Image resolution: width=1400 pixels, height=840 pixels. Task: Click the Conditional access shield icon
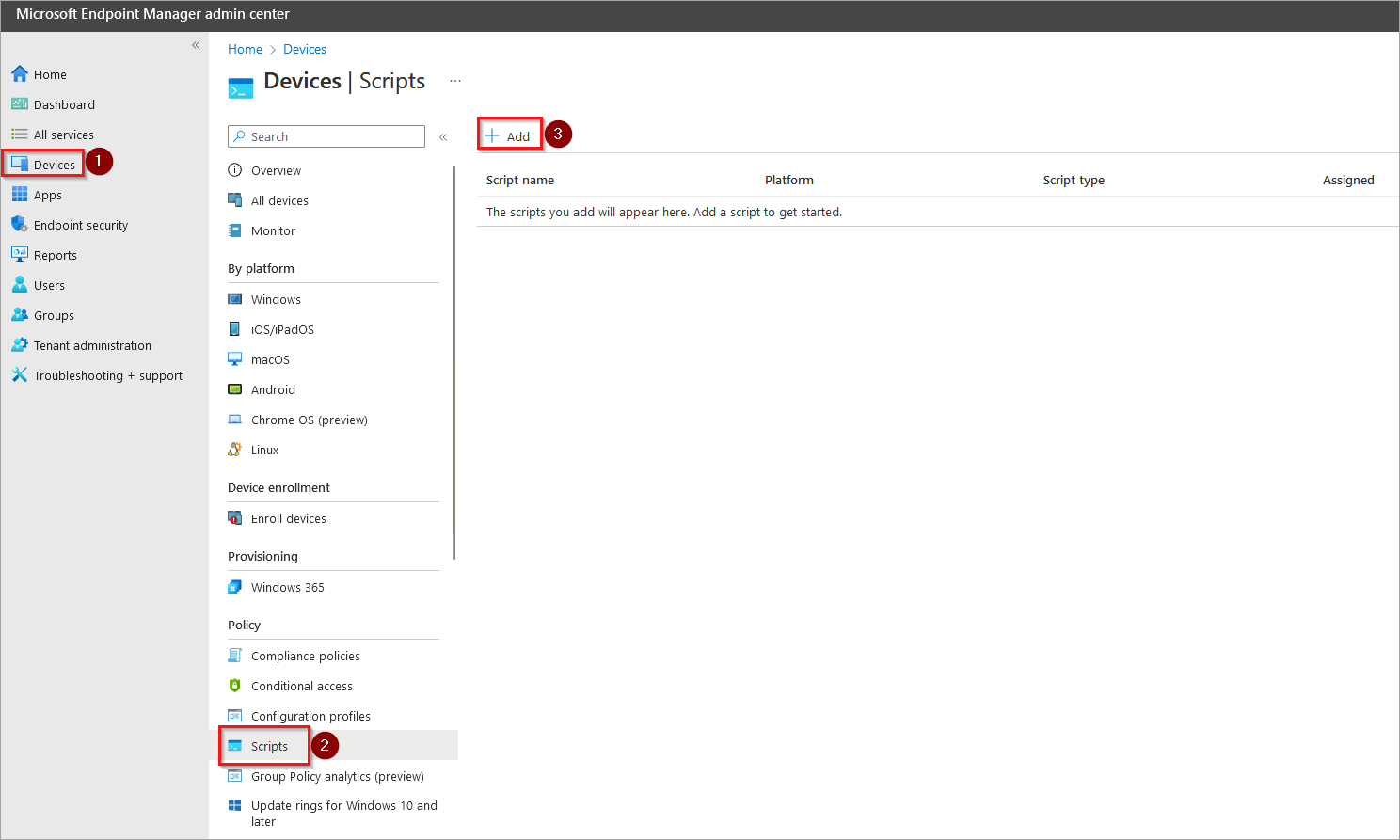pyautogui.click(x=235, y=686)
